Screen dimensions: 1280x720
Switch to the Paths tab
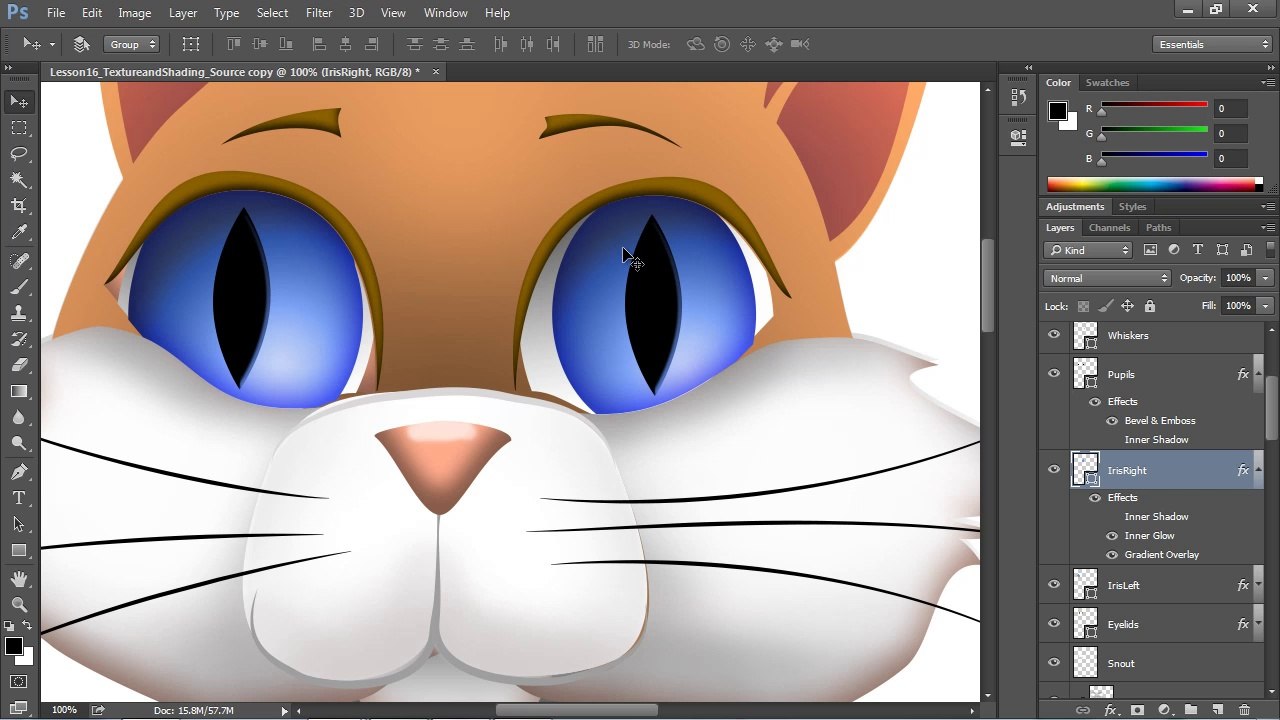point(1158,228)
